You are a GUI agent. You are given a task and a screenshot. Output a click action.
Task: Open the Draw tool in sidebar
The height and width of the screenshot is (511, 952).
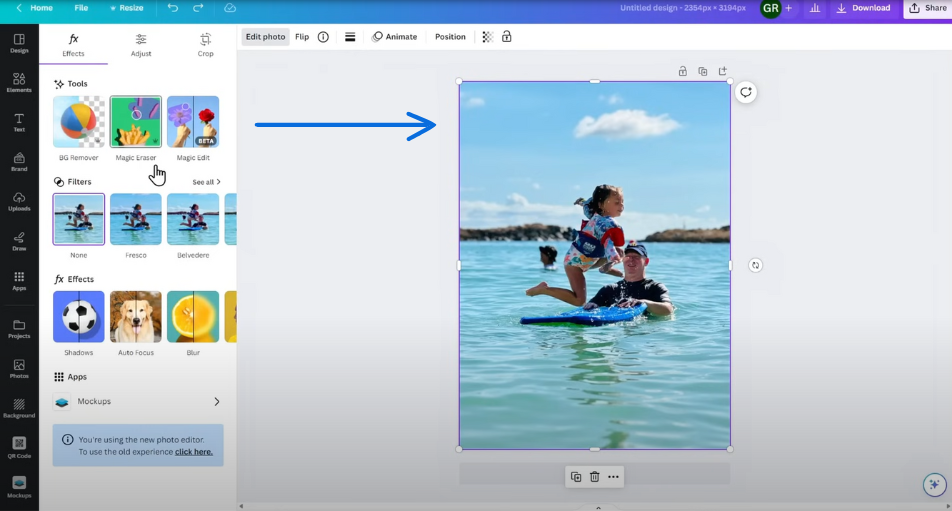[x=19, y=240]
